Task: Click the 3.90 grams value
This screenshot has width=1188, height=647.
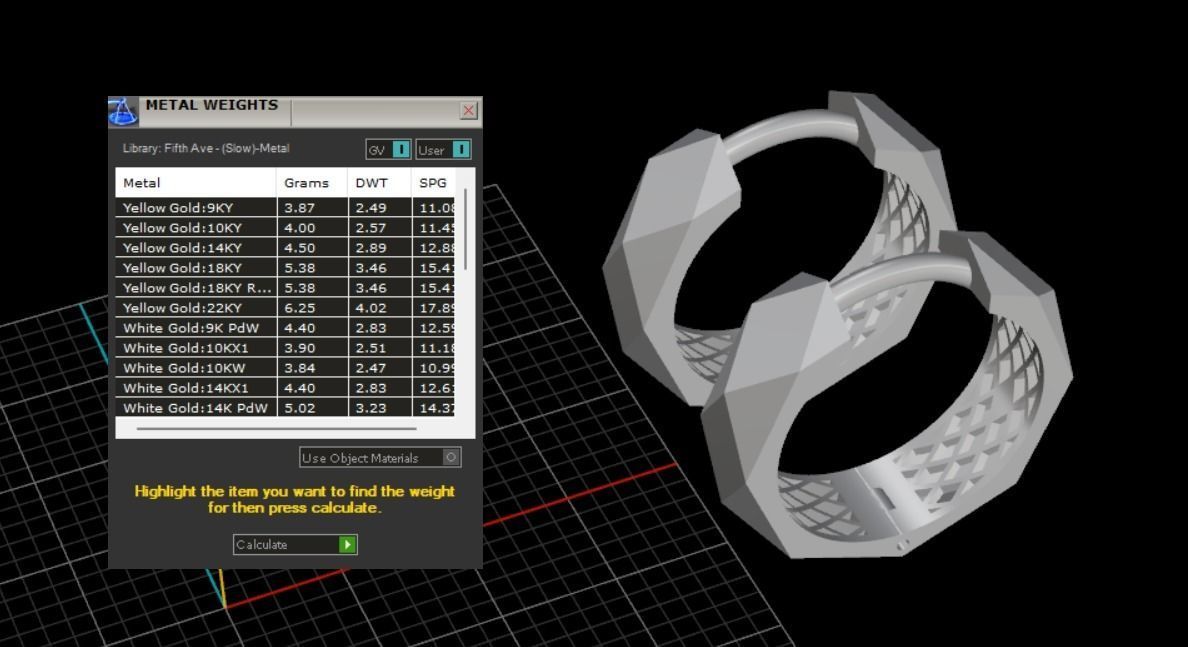Action: point(299,349)
